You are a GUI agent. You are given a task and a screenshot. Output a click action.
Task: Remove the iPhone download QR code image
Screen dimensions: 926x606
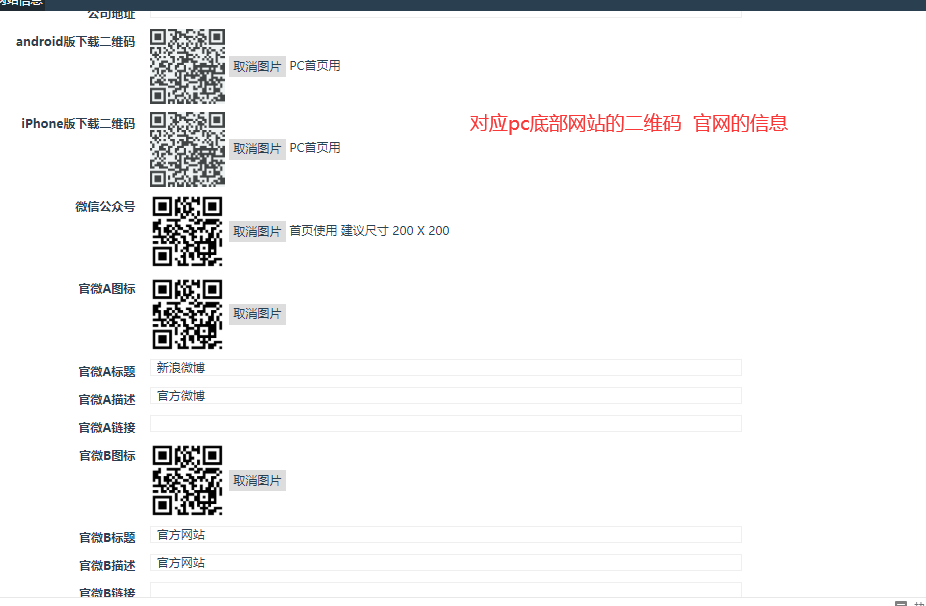pos(257,148)
